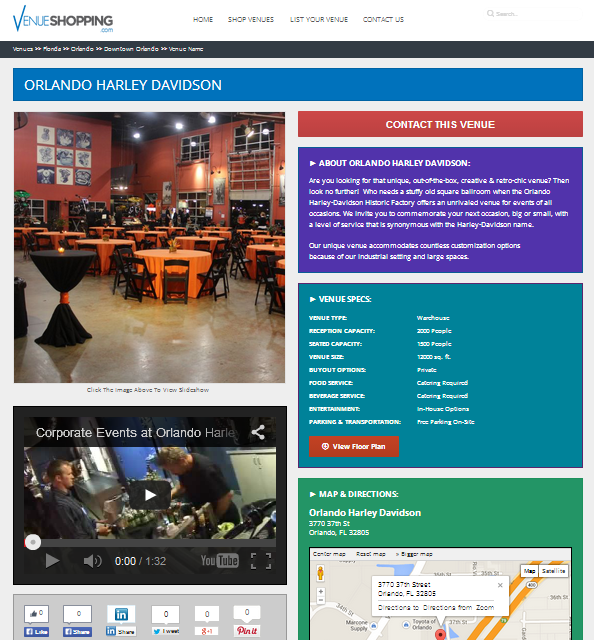594x640 pixels.
Task: Open the Shop Venues menu item
Action: (251, 19)
